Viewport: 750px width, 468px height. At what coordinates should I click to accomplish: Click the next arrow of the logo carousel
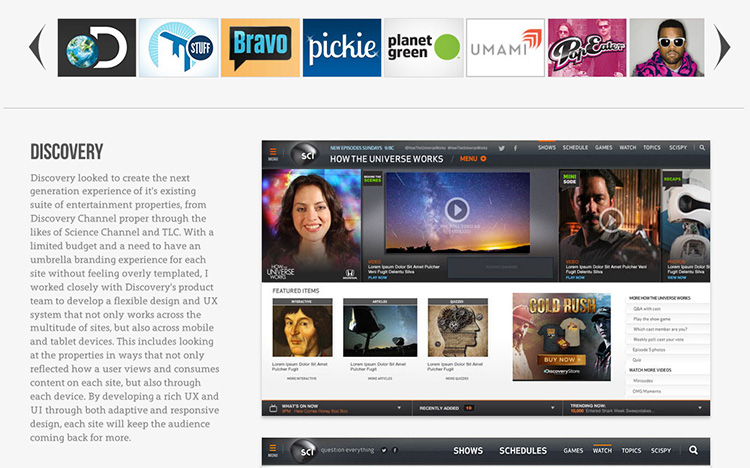point(722,47)
